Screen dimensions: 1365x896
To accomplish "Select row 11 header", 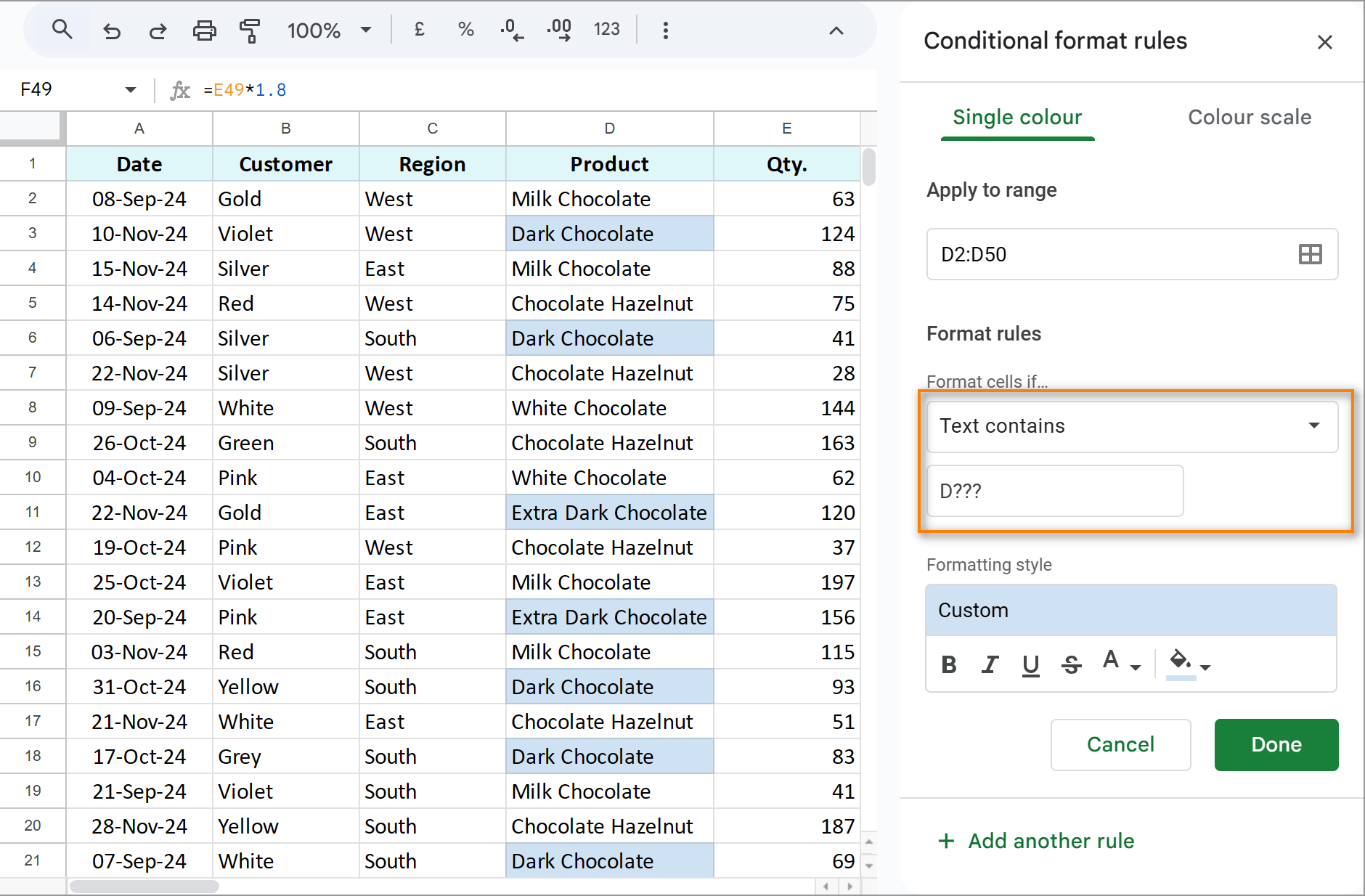I will coord(33,512).
